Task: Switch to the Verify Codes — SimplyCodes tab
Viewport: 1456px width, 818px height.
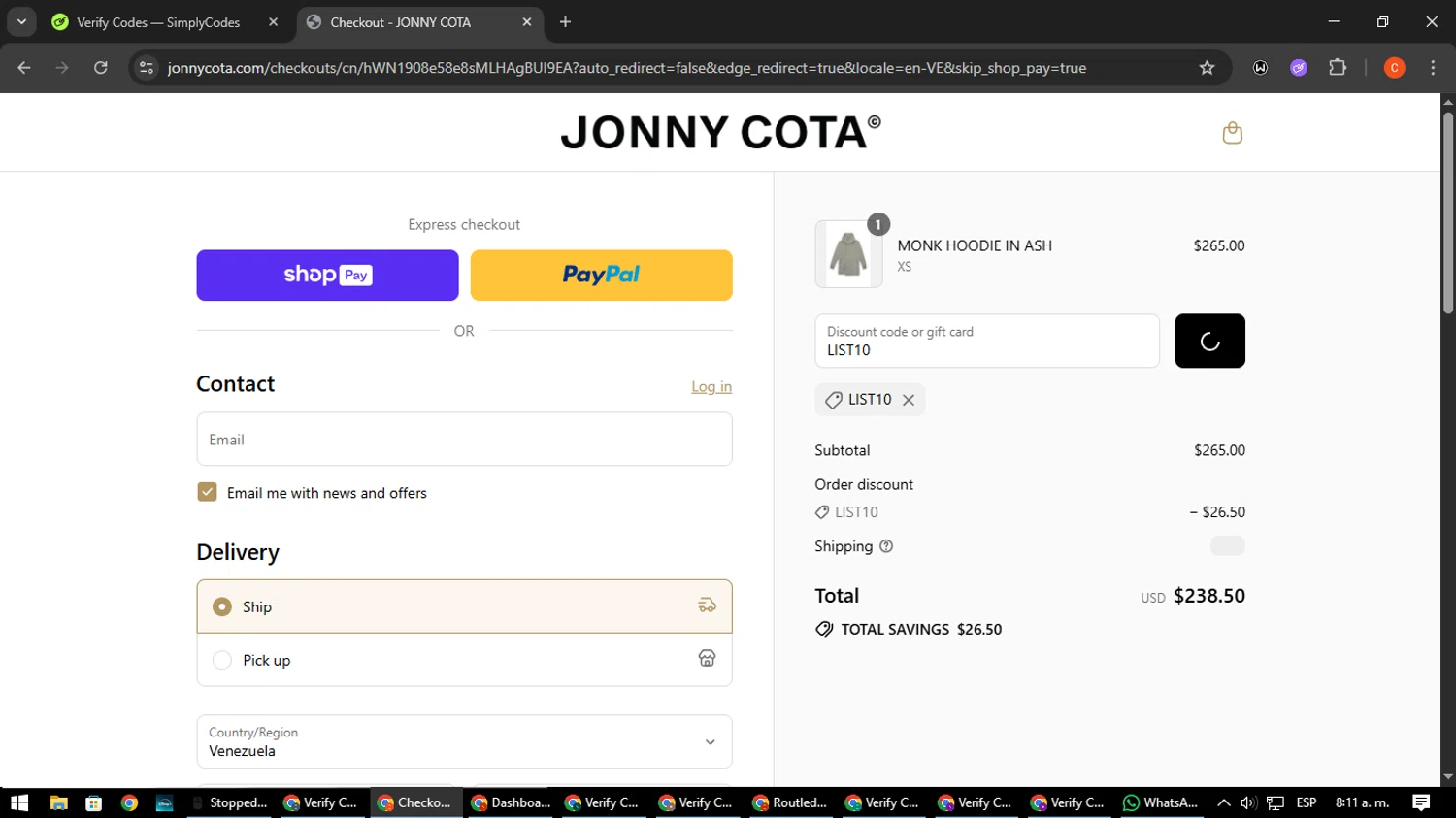Action: tap(158, 22)
